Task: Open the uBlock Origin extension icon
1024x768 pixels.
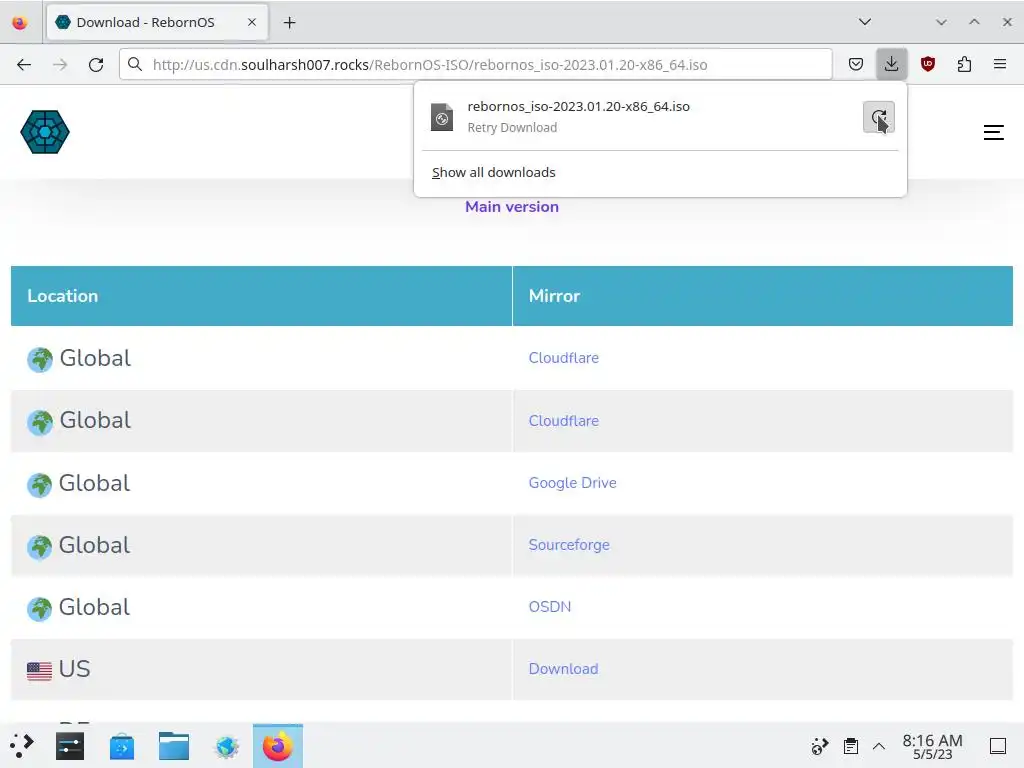Action: 927,64
